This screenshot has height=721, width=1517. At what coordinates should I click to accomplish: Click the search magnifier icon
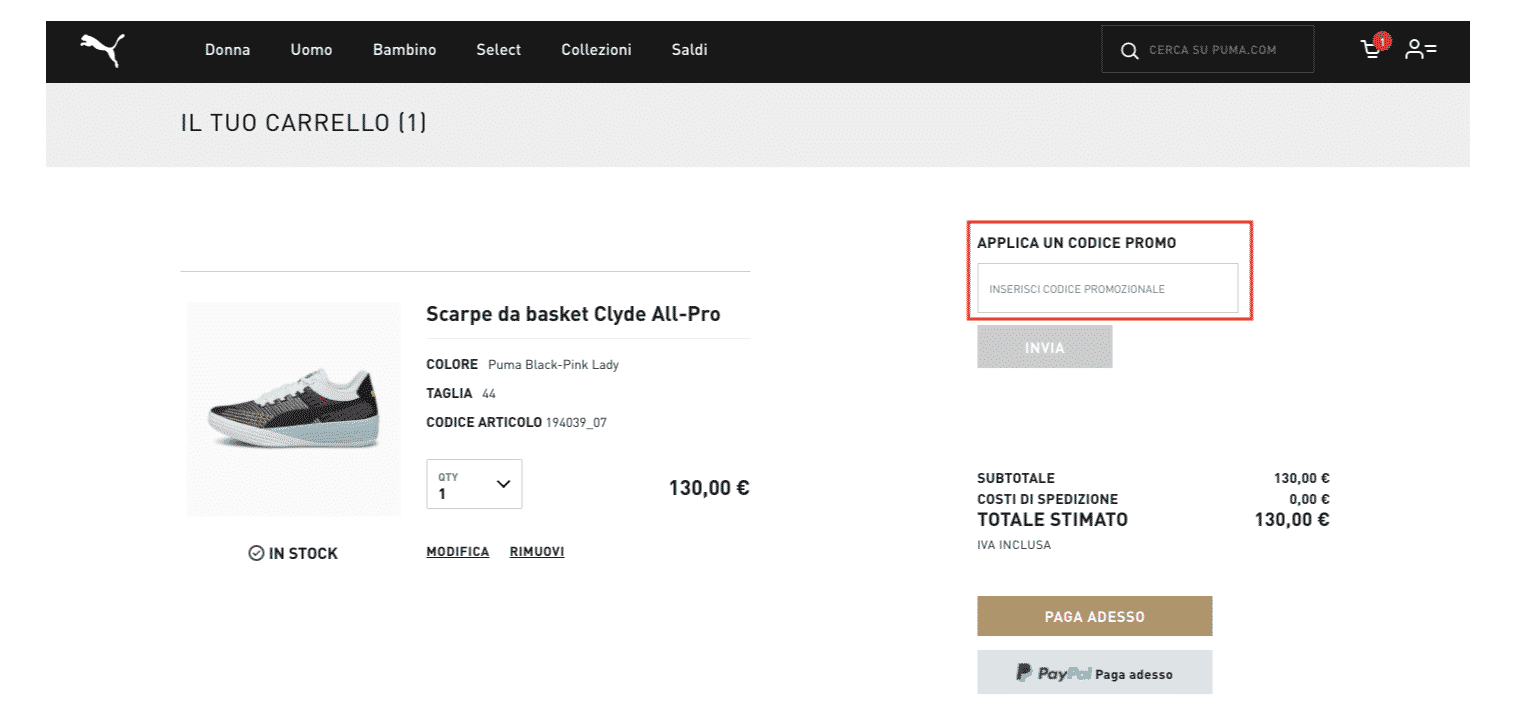(x=1130, y=50)
